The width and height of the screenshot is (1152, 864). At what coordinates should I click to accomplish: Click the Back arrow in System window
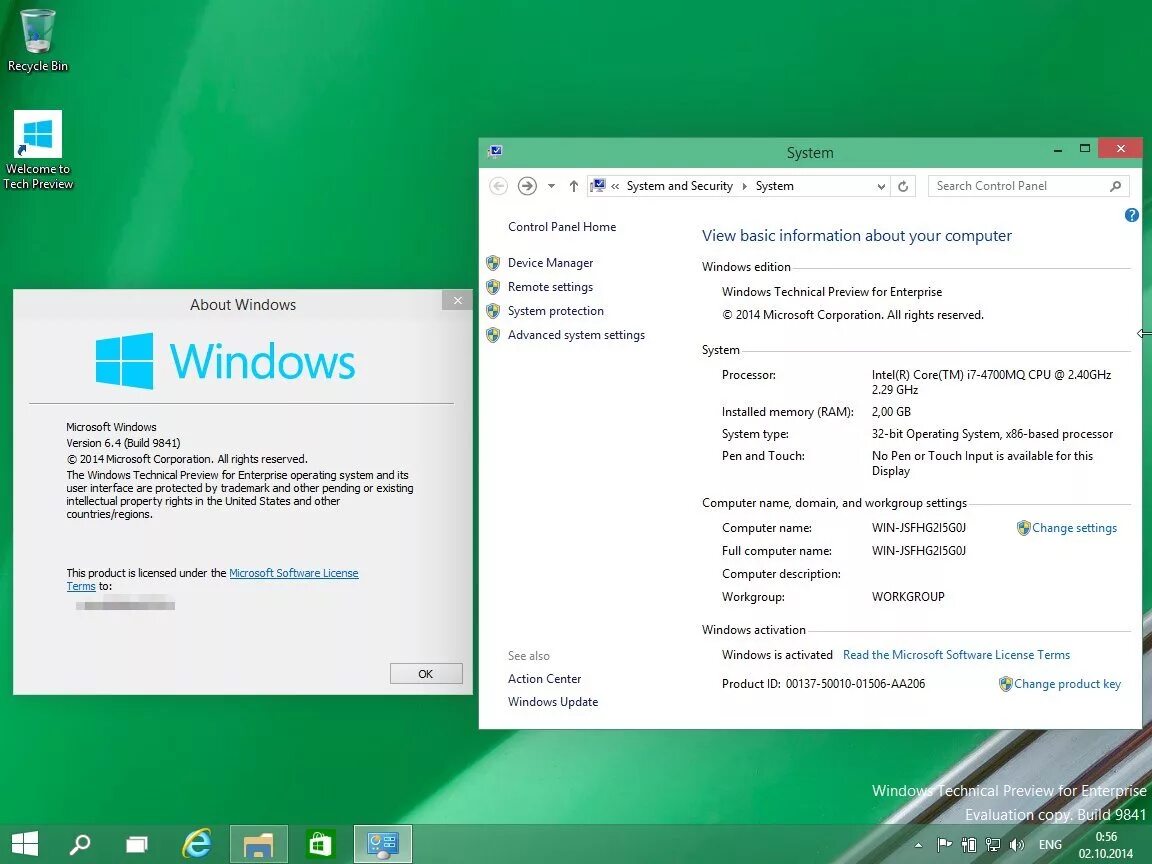[x=498, y=186]
